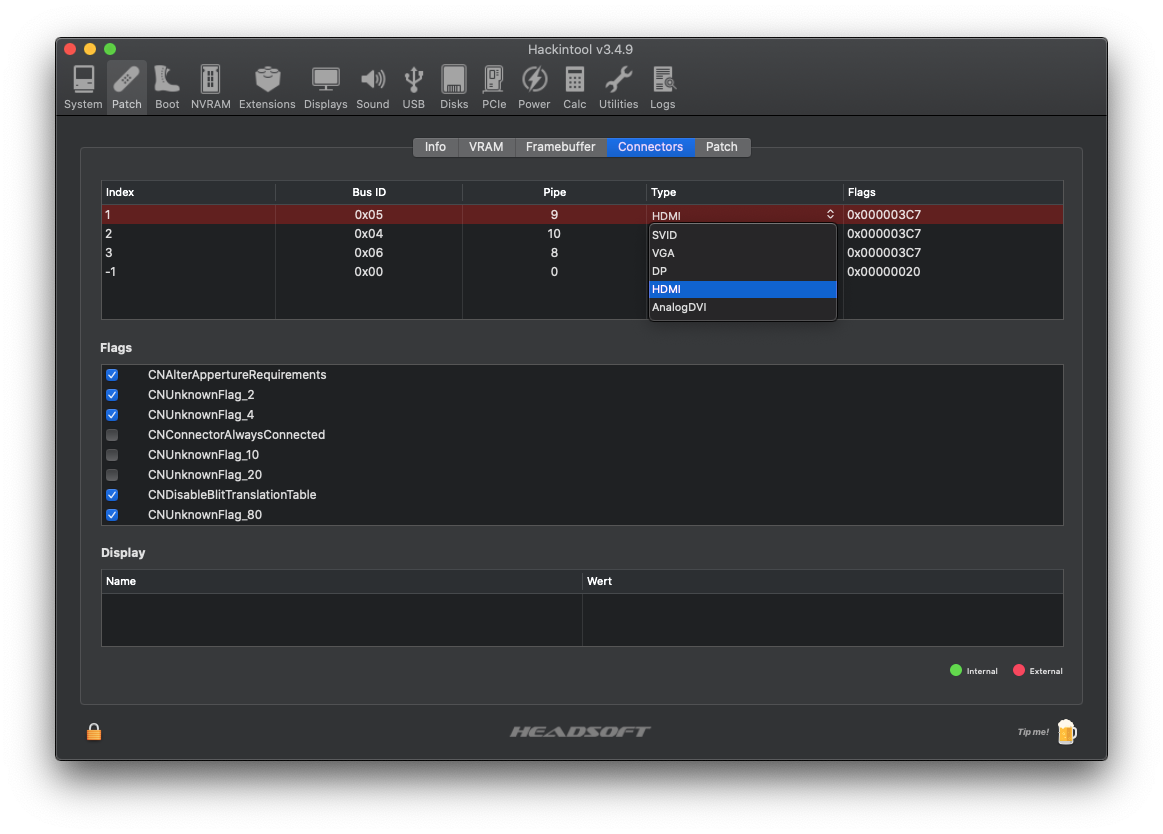Click the Calc calculator icon
The height and width of the screenshot is (834, 1163).
(574, 87)
